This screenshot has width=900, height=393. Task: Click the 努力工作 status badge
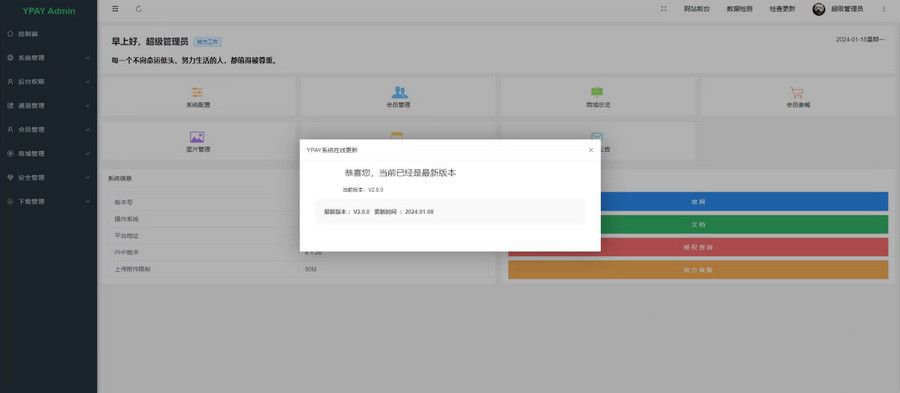[x=208, y=42]
